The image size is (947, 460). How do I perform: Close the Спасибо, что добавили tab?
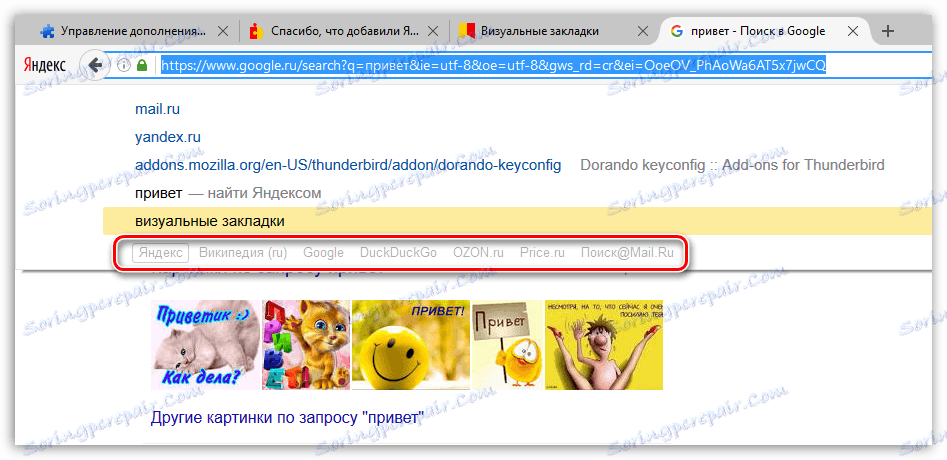(x=434, y=31)
